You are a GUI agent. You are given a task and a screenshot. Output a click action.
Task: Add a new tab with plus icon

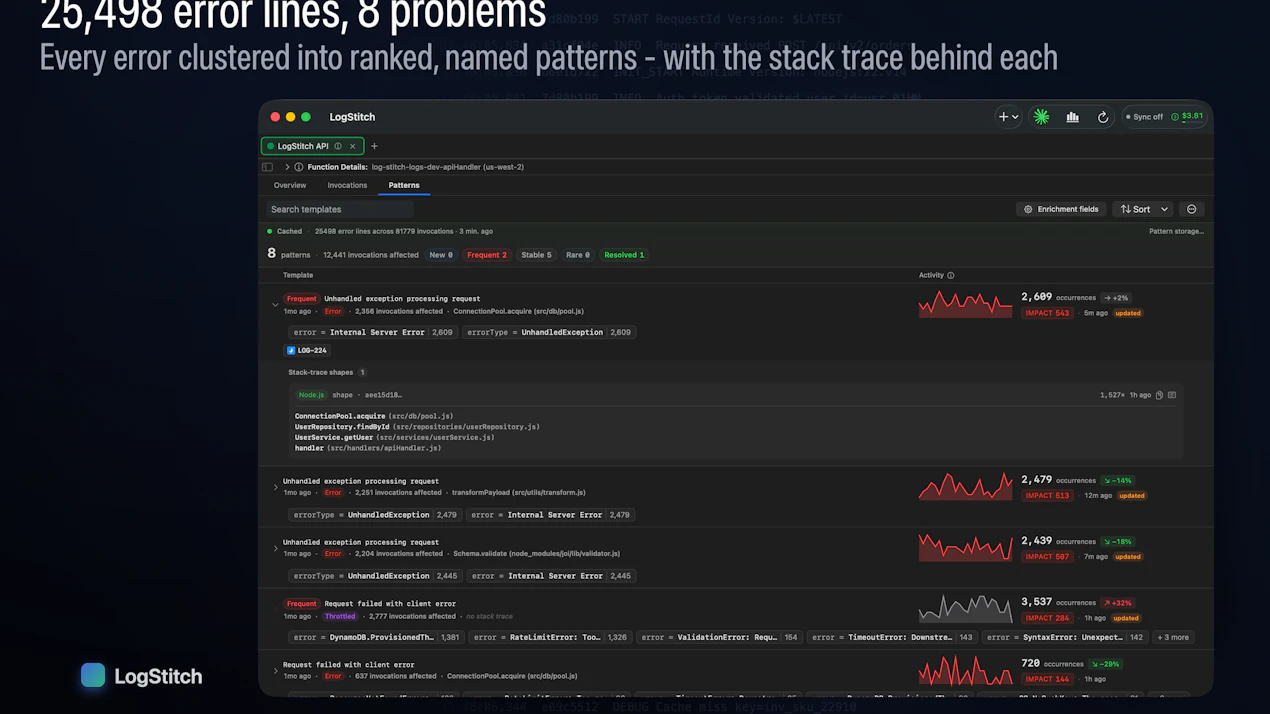(x=374, y=146)
